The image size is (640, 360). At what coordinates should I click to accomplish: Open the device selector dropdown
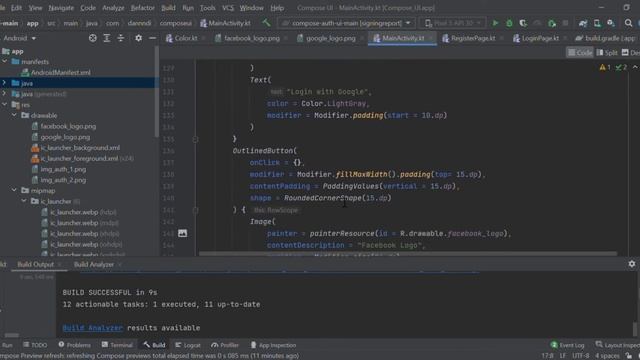tap(453, 23)
